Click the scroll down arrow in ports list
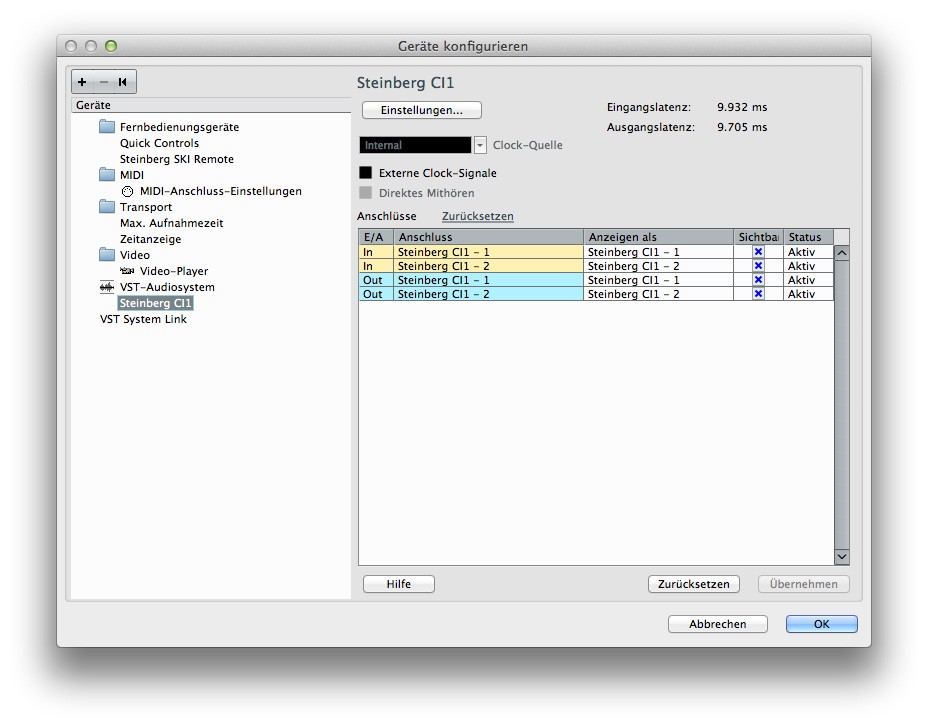Screen dimensions: 928x726 point(842,557)
